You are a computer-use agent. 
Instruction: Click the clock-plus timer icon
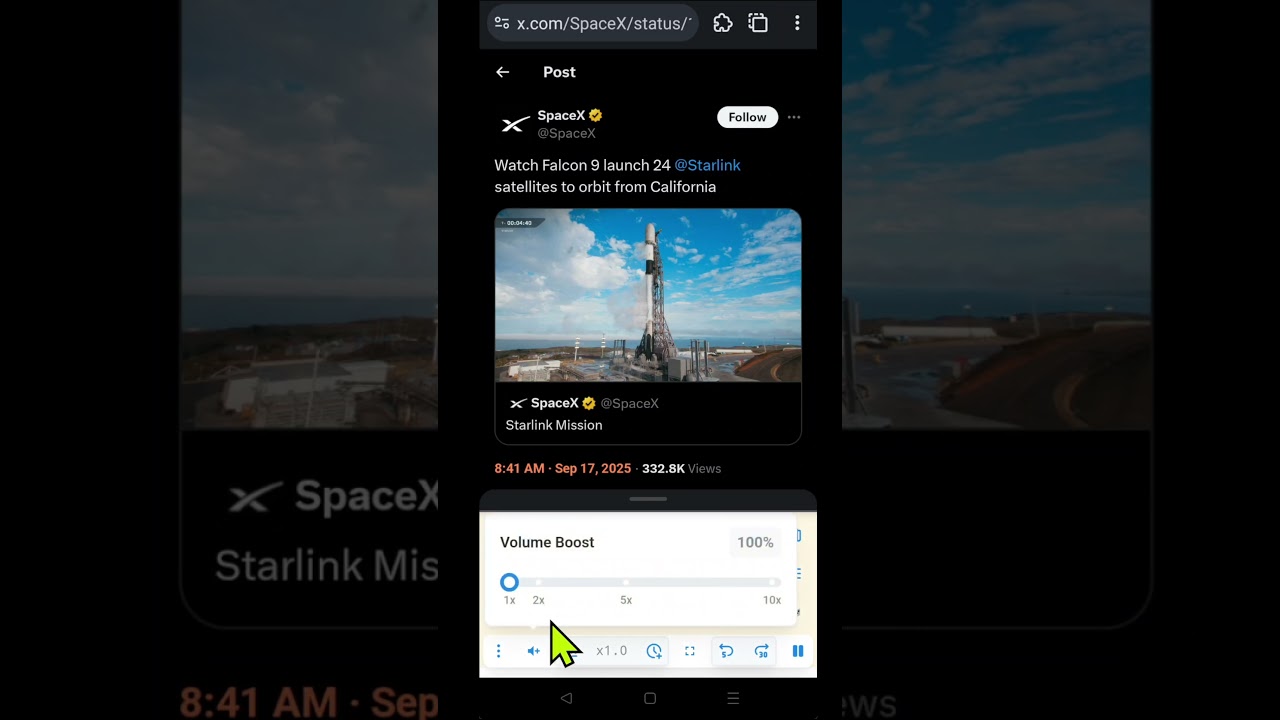pos(654,651)
